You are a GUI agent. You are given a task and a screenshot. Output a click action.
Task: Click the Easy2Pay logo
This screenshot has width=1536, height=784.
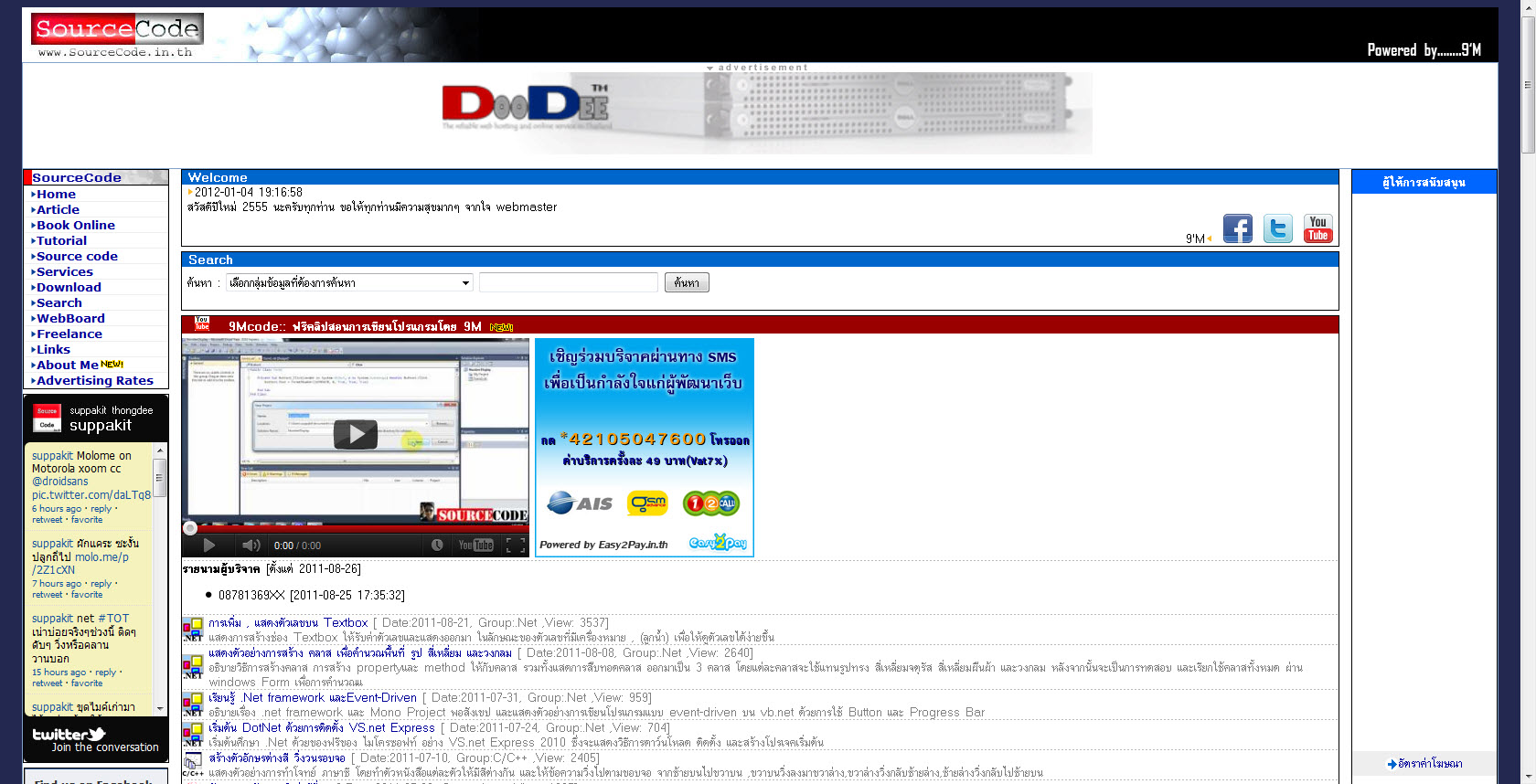pyautogui.click(x=718, y=543)
